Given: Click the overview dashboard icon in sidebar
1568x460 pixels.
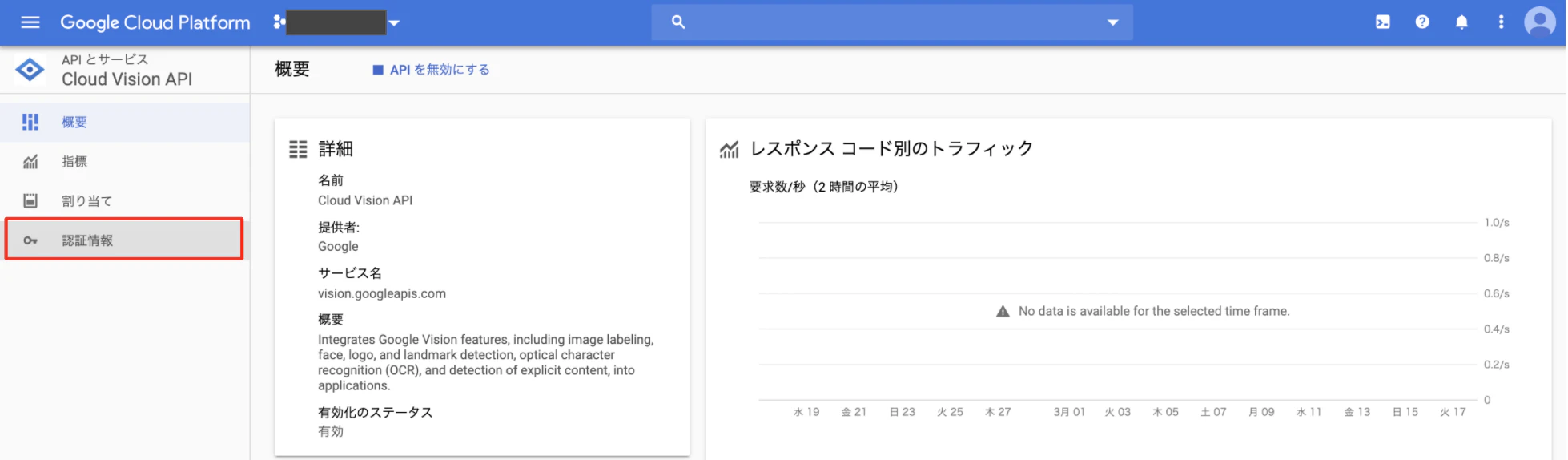Looking at the screenshot, I should pyautogui.click(x=30, y=122).
